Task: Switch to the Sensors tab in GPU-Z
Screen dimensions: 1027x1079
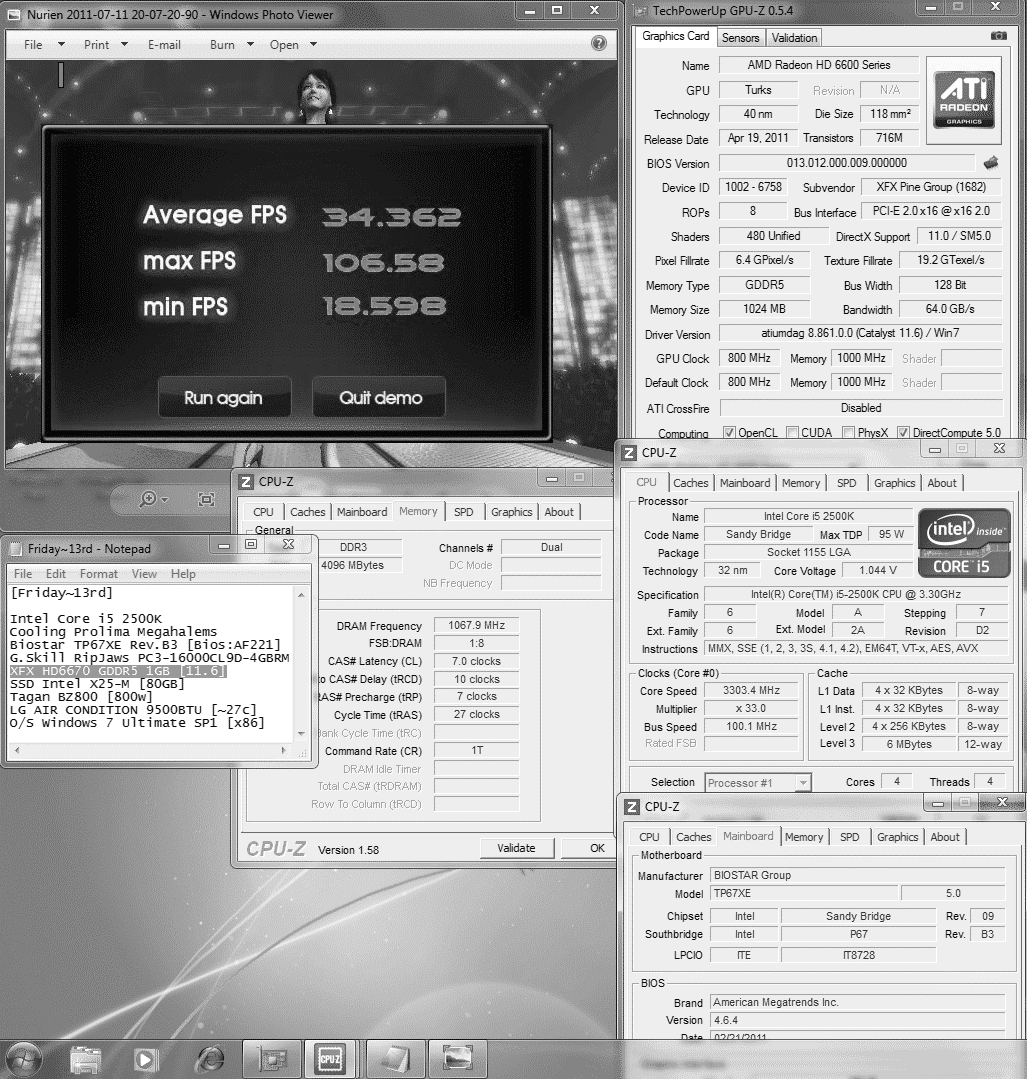Action: coord(741,38)
